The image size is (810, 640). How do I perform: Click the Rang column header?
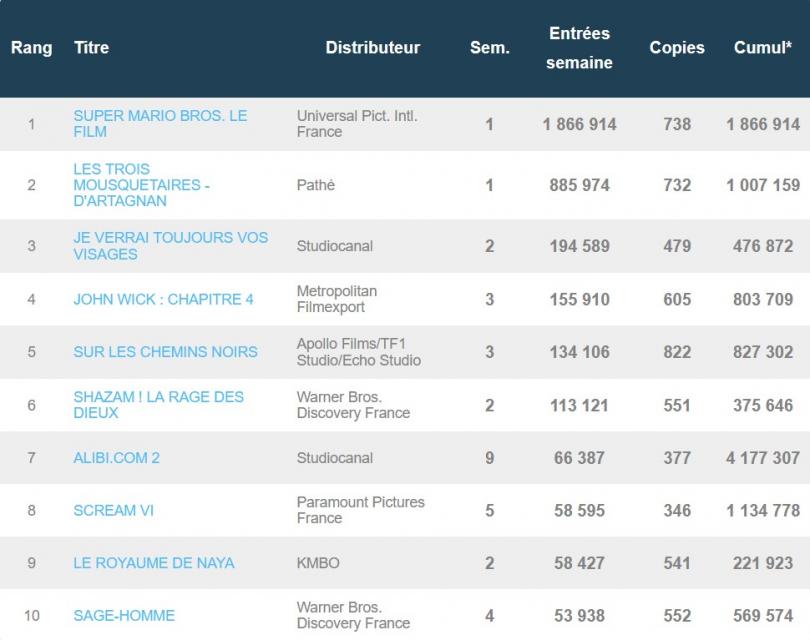[x=32, y=48]
